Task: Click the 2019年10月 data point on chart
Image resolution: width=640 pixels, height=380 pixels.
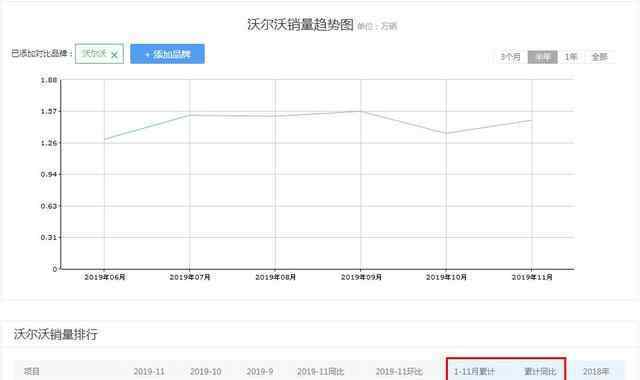Action: [x=446, y=133]
